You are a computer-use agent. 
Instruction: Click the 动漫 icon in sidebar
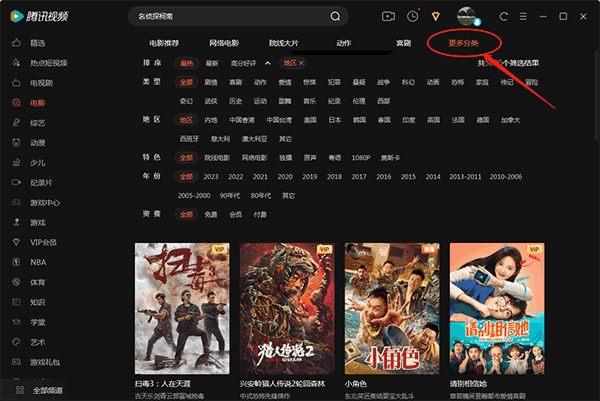pyautogui.click(x=16, y=142)
